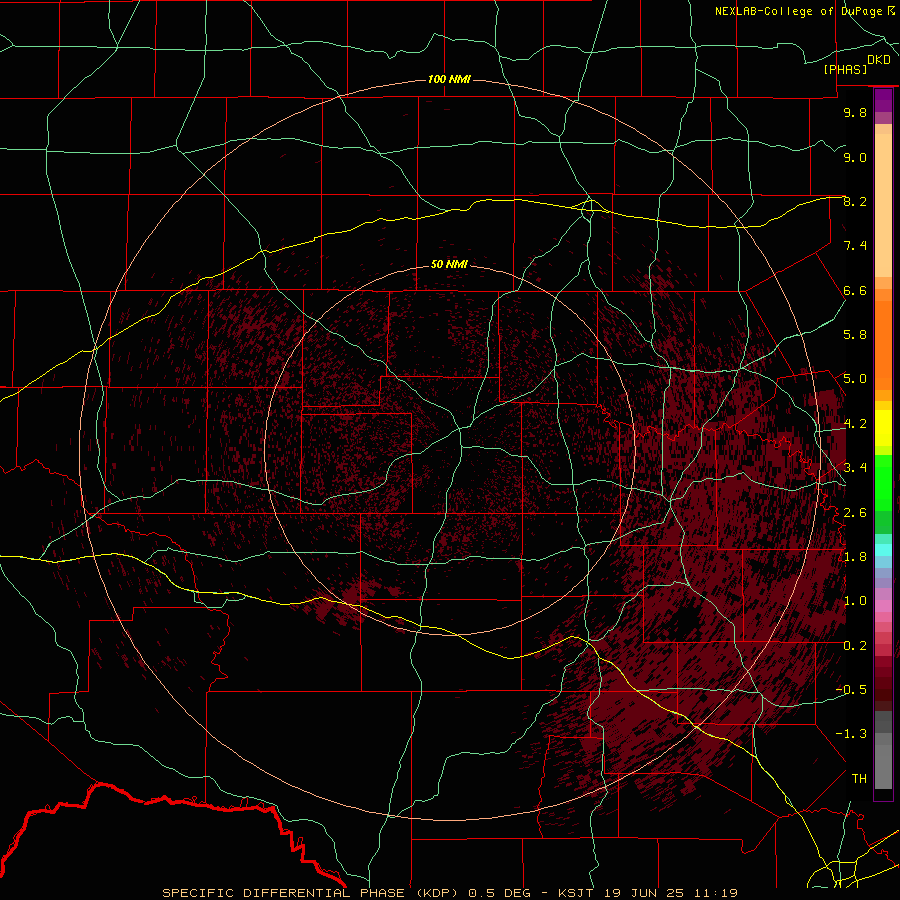Click the -0.5 value on the scale
Image resolution: width=900 pixels, height=900 pixels.
pyautogui.click(x=851, y=690)
